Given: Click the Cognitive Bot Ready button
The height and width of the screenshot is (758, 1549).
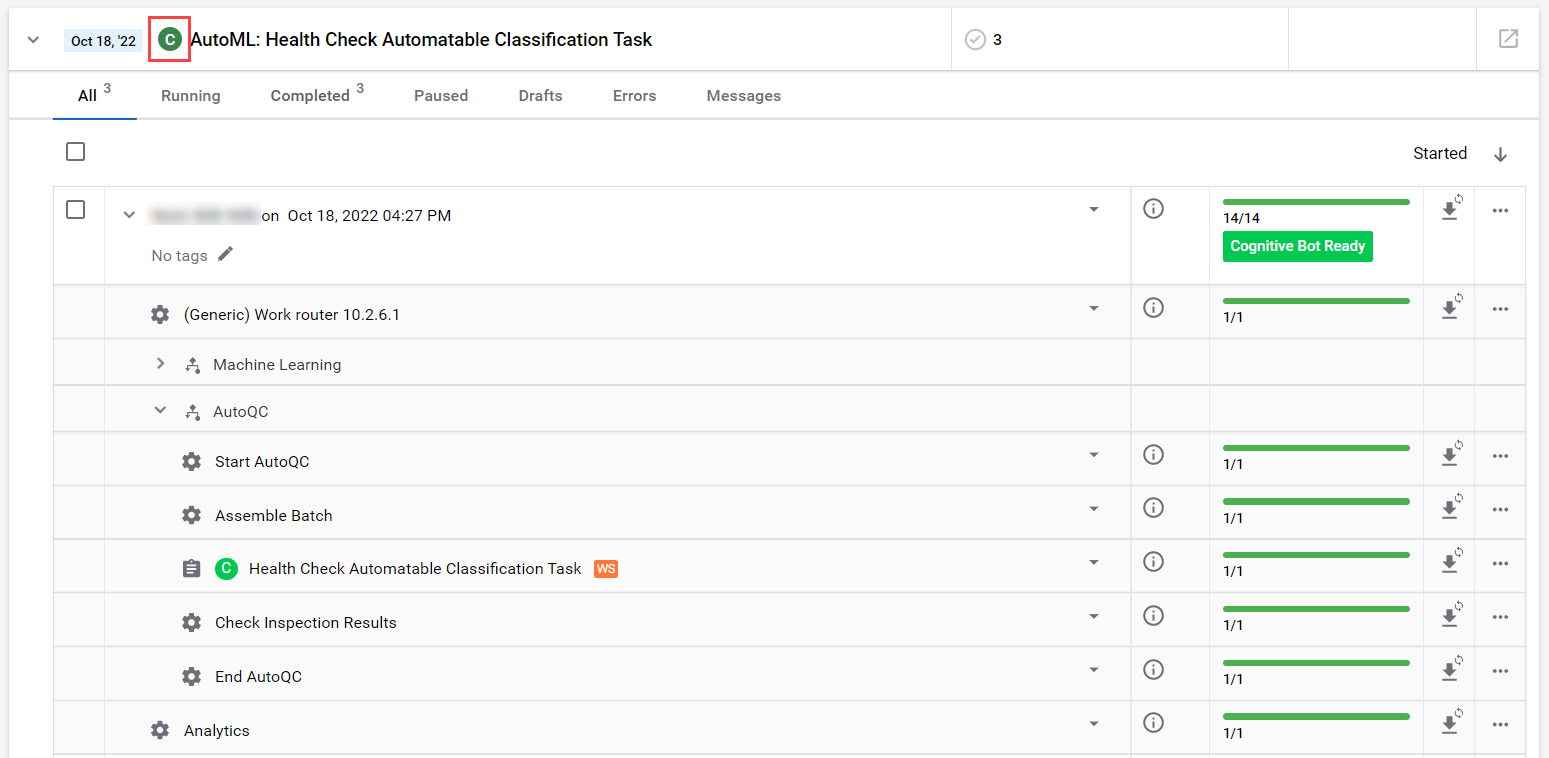Looking at the screenshot, I should click(1297, 246).
